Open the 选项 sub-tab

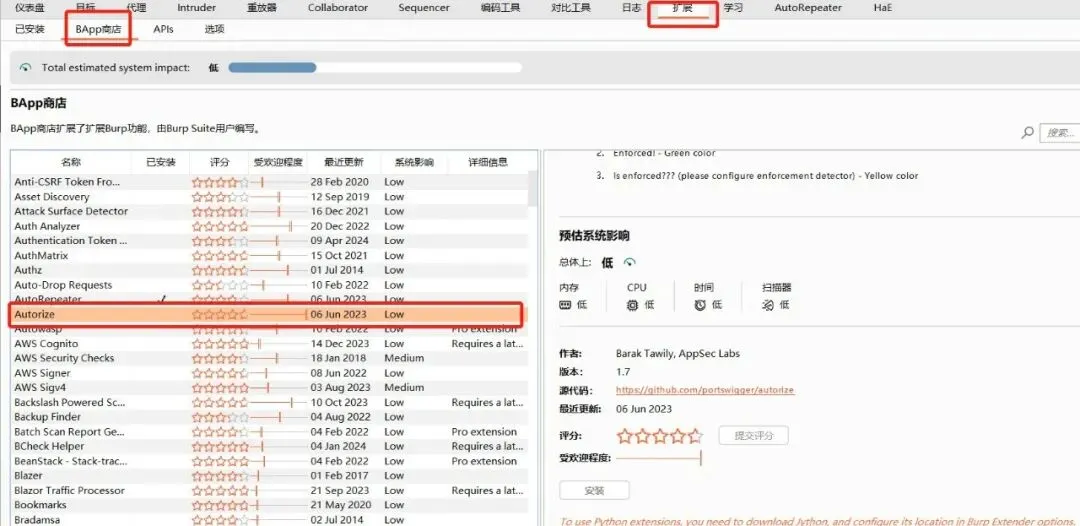214,30
